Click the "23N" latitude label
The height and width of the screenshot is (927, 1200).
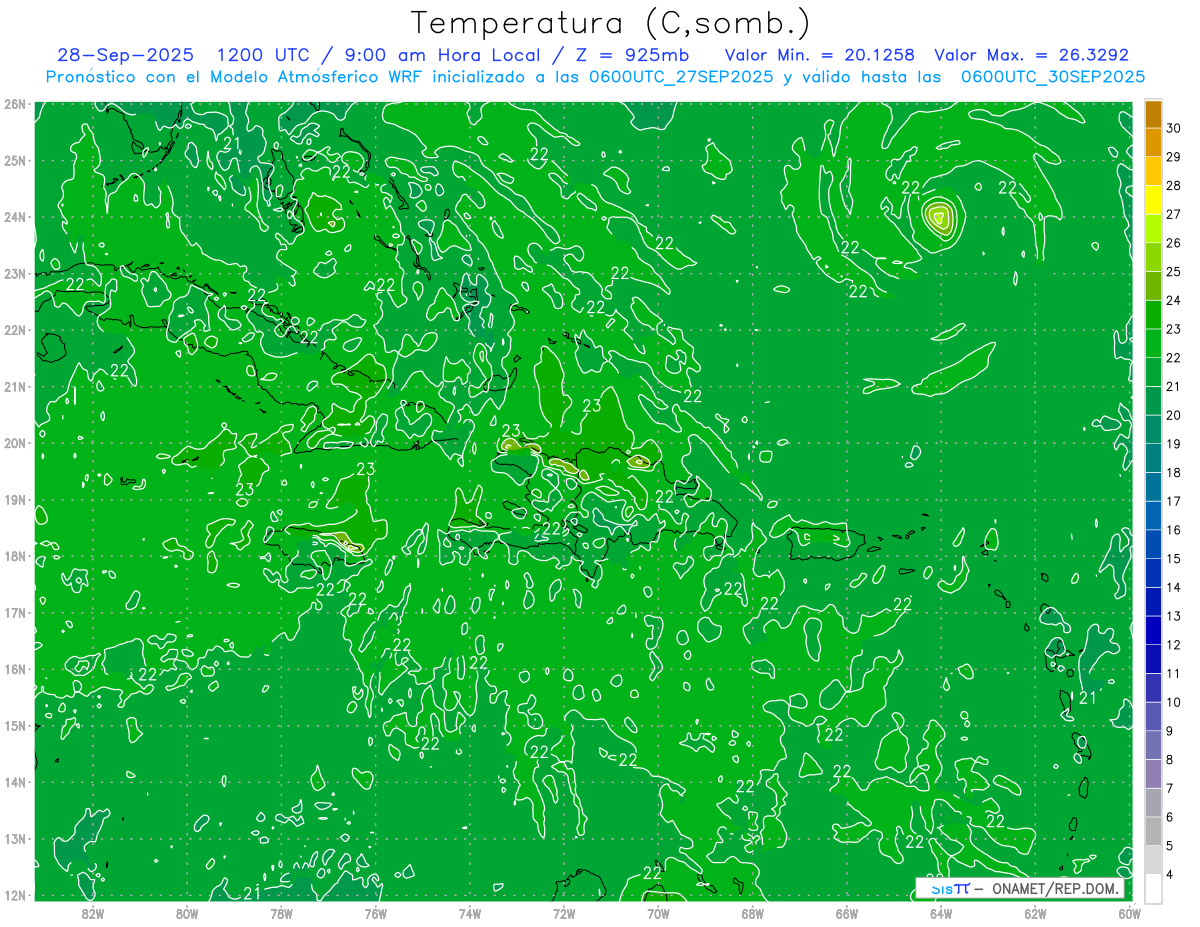coord(15,273)
